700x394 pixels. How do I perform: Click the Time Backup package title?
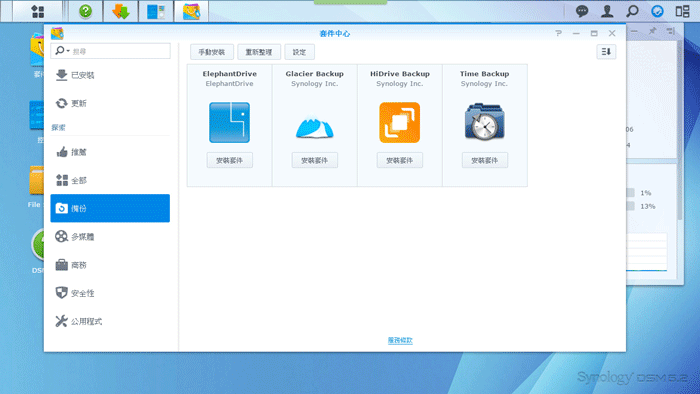point(484,74)
